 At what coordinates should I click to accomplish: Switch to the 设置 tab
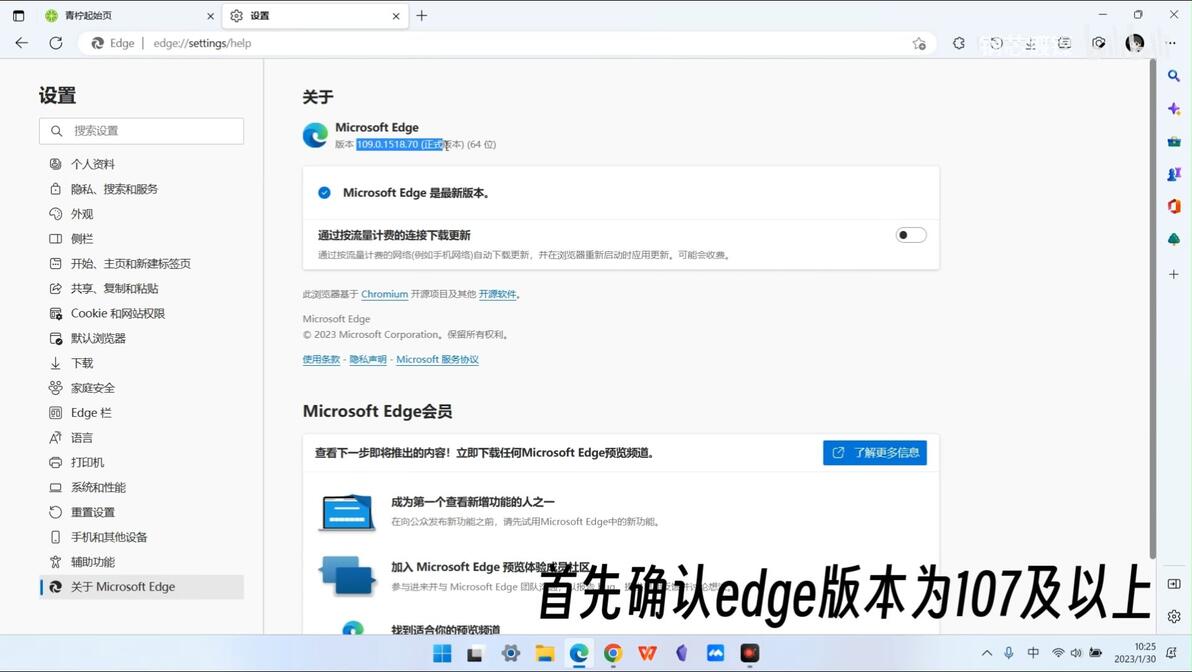point(315,15)
